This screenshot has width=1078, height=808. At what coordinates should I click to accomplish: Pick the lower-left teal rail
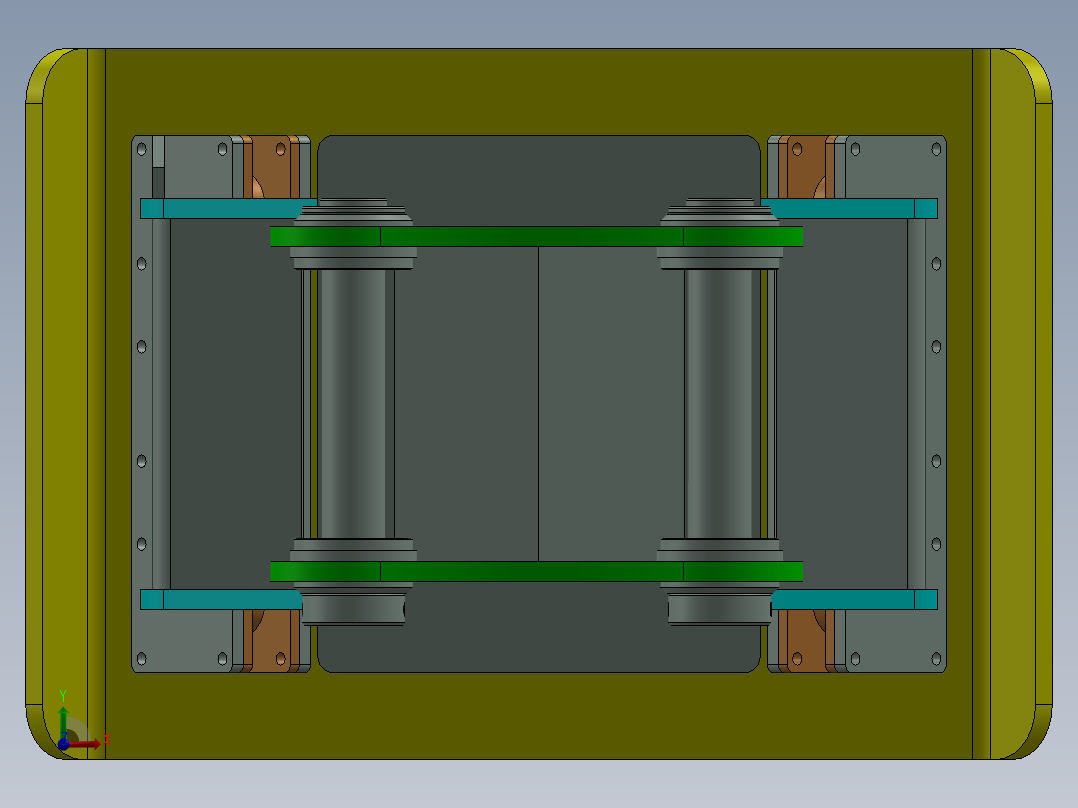coord(221,600)
